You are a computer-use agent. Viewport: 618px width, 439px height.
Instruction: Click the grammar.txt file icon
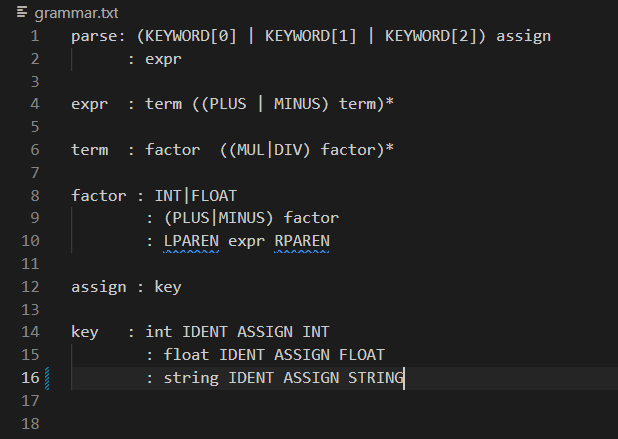coord(22,13)
